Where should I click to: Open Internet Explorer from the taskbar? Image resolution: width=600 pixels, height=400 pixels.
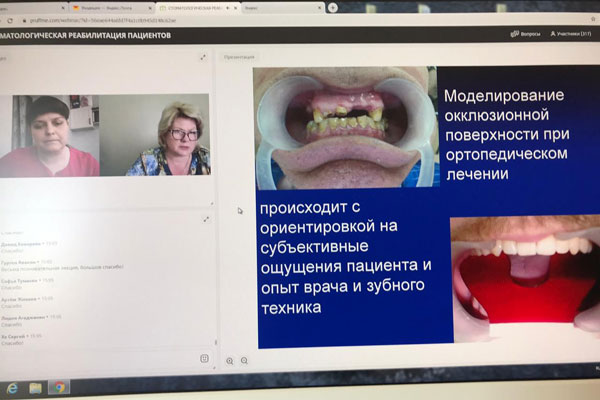(12, 387)
